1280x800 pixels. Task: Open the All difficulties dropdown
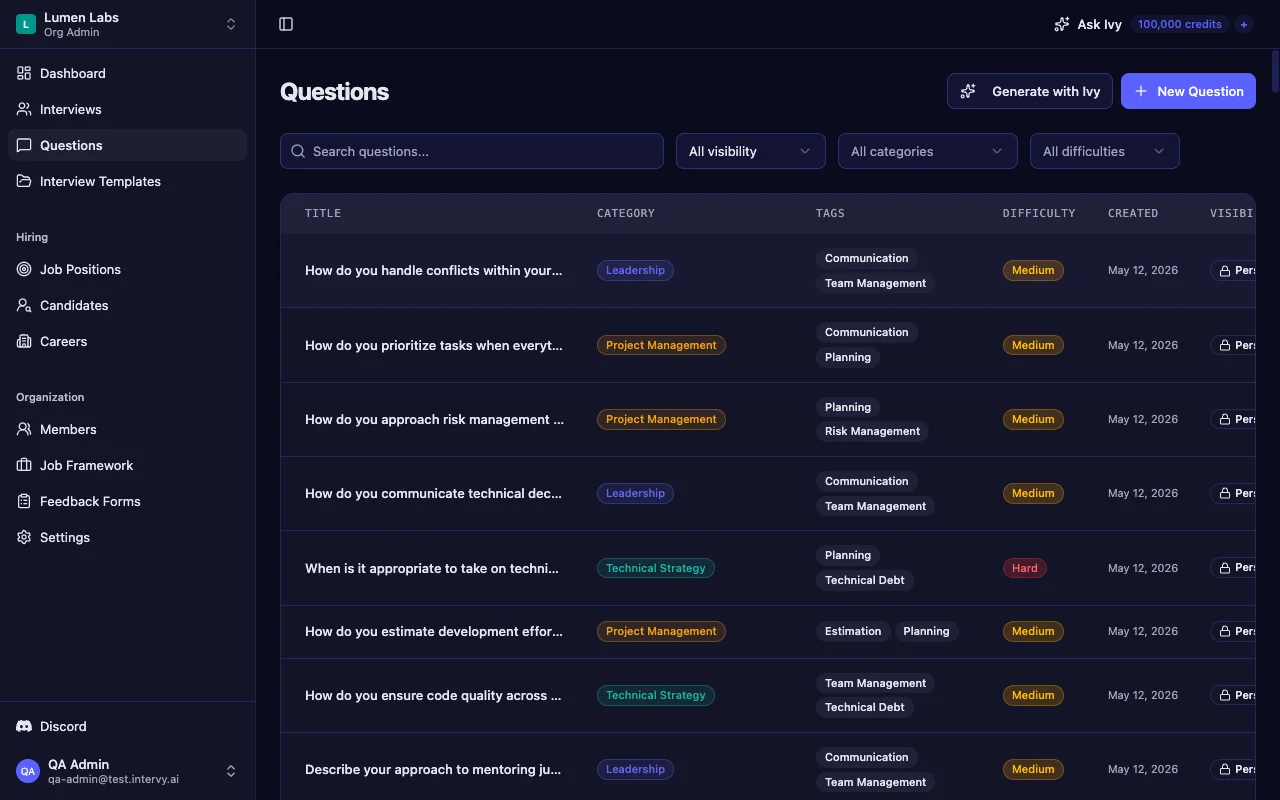coord(1105,151)
